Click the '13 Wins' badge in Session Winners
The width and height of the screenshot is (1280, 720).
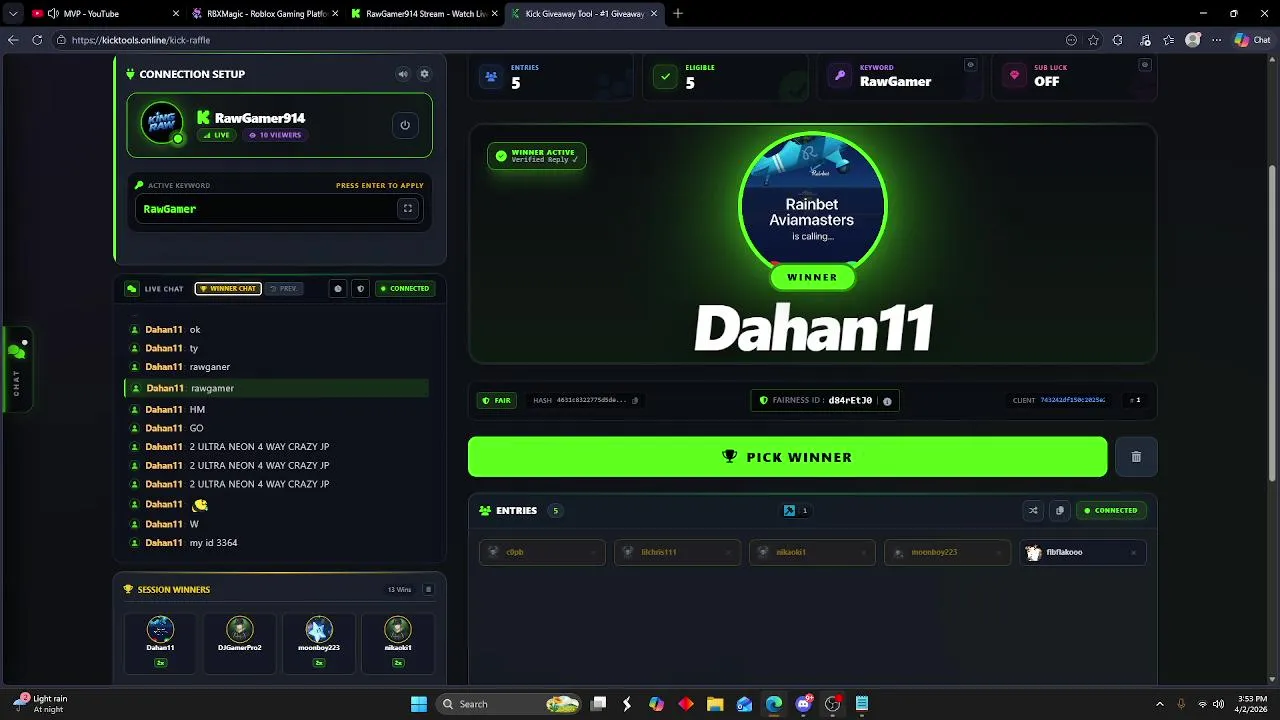point(400,590)
